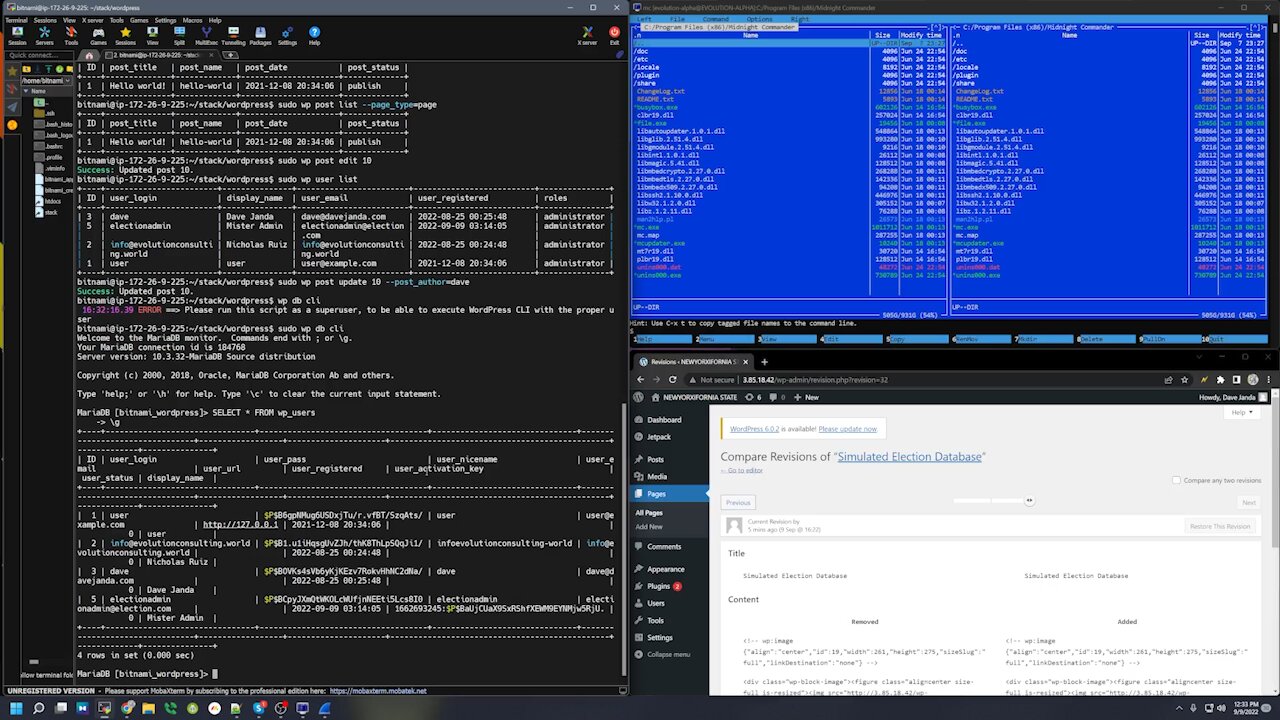This screenshot has height=720, width=1280.
Task: Open browser extensions puzzle icon
Action: point(1220,380)
